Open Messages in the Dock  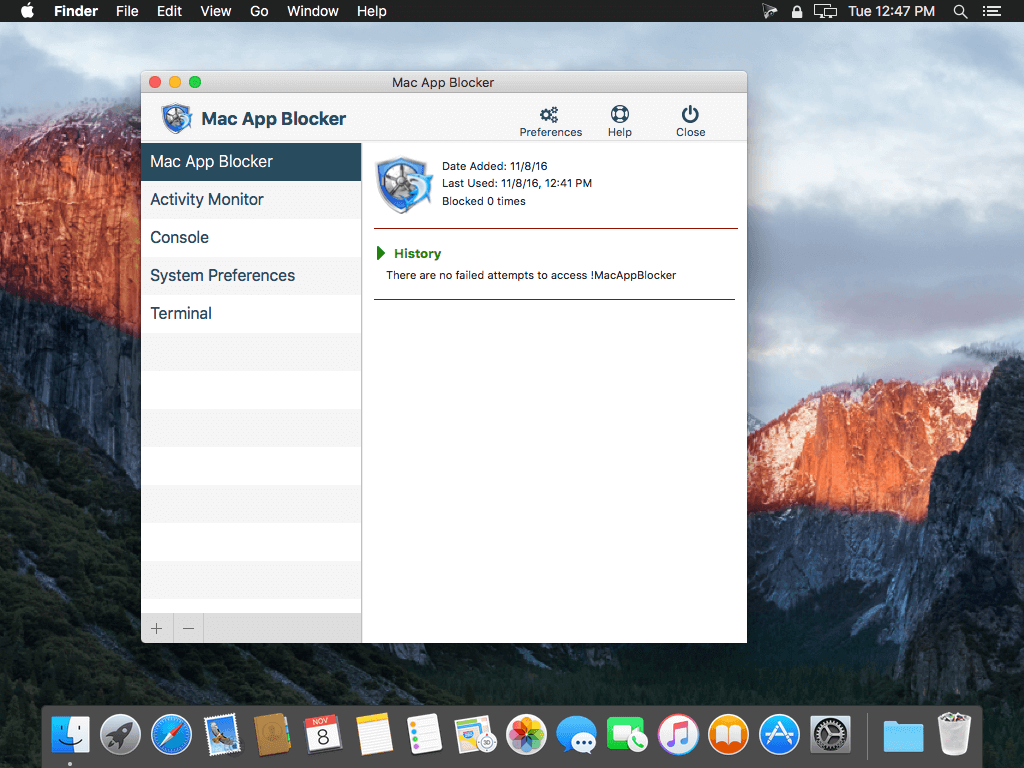(577, 734)
